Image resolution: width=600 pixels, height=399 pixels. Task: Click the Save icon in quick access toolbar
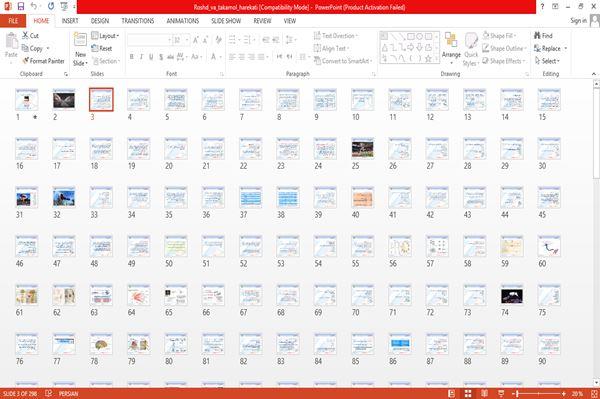pos(21,7)
